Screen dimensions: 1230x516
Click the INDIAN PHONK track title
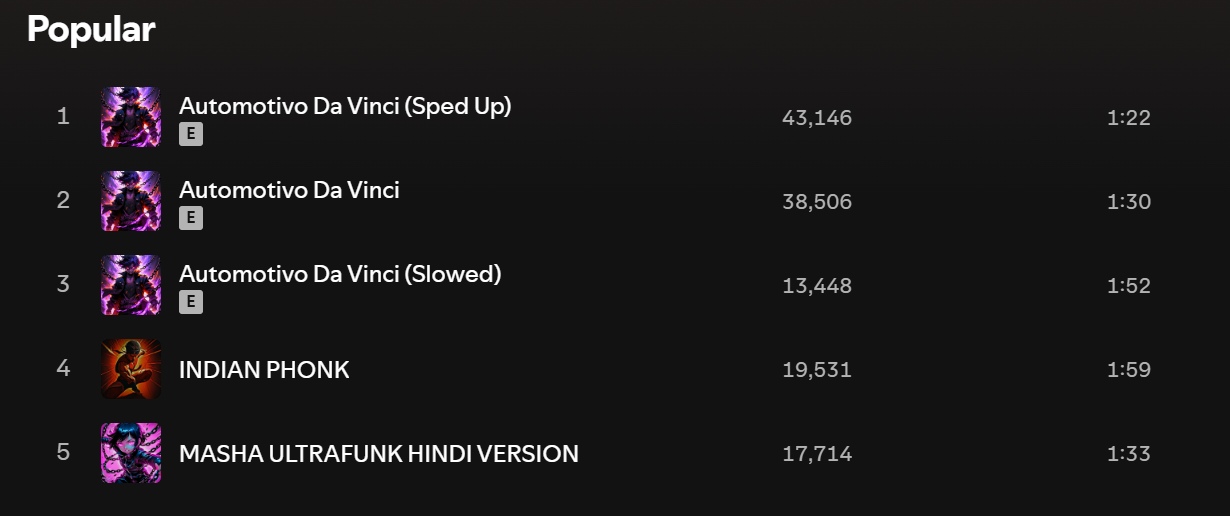click(x=264, y=370)
